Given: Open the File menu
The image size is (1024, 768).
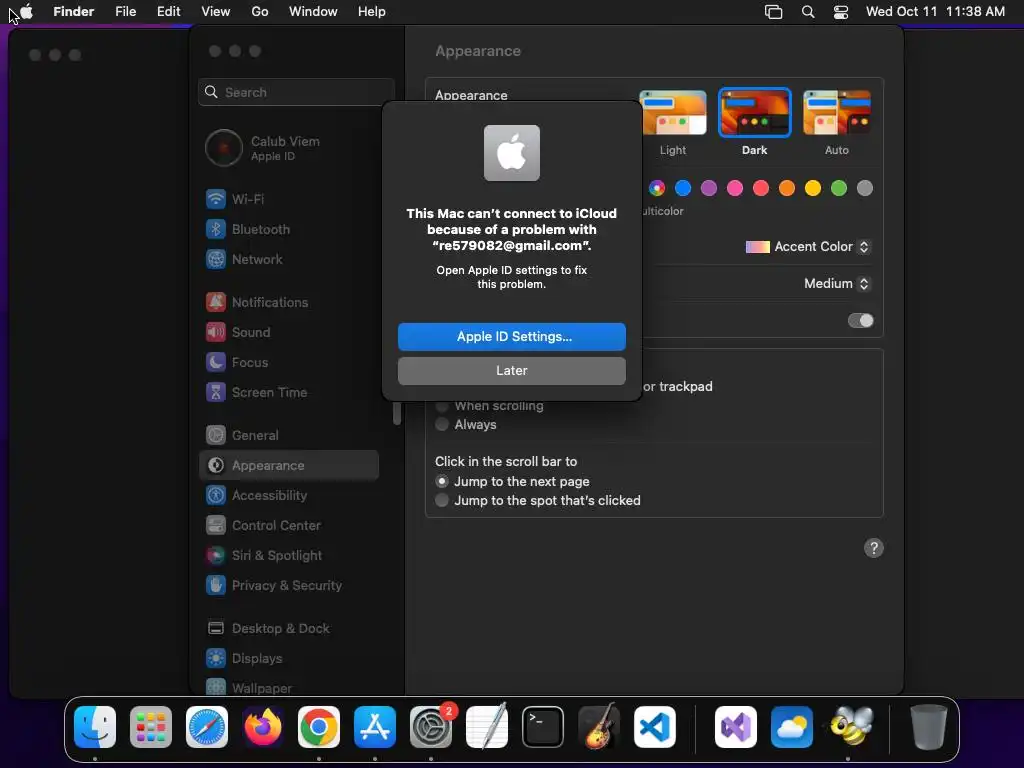Looking at the screenshot, I should [x=125, y=12].
